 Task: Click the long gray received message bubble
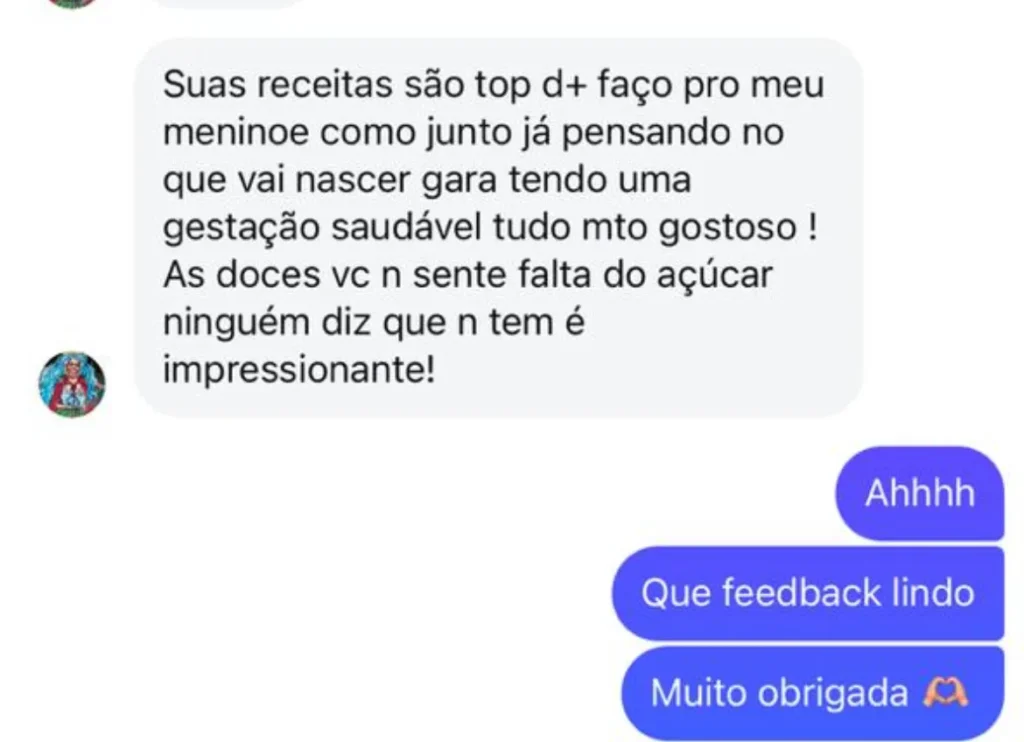click(498, 228)
